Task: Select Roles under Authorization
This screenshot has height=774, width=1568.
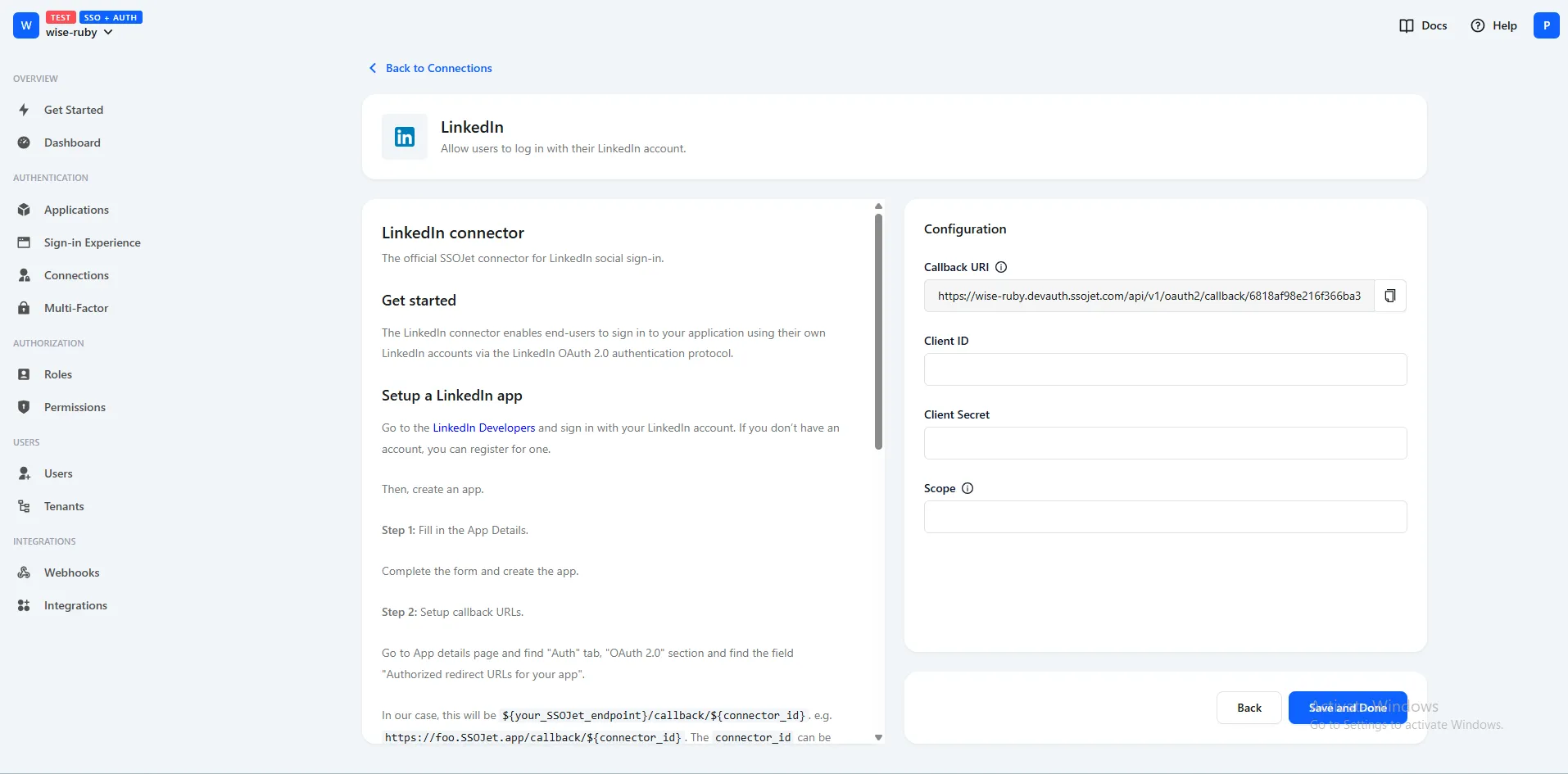Action: coord(57,373)
